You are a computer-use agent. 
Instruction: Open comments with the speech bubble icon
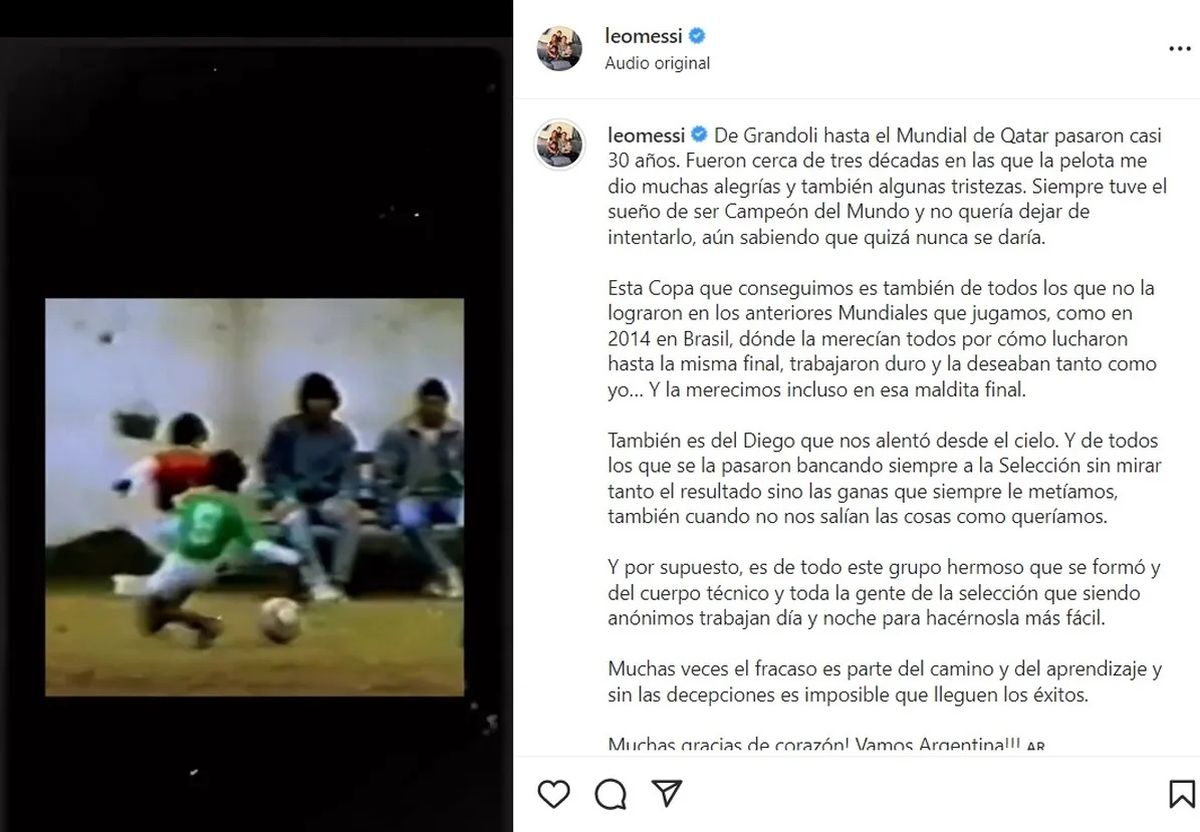609,794
